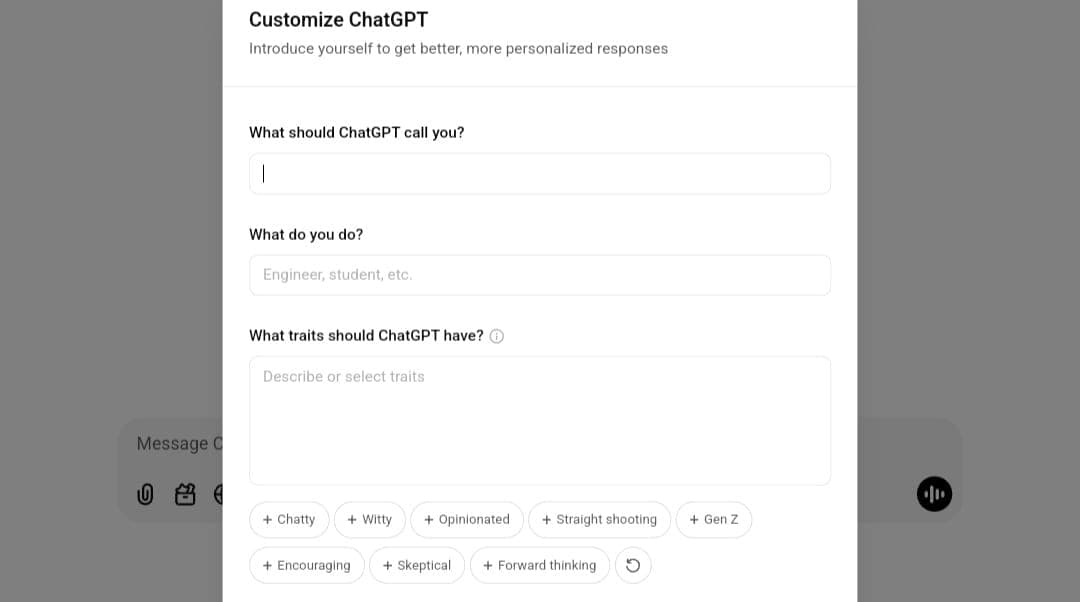Add the Gen Z trait
Screen dimensions: 1080x602
point(713,519)
